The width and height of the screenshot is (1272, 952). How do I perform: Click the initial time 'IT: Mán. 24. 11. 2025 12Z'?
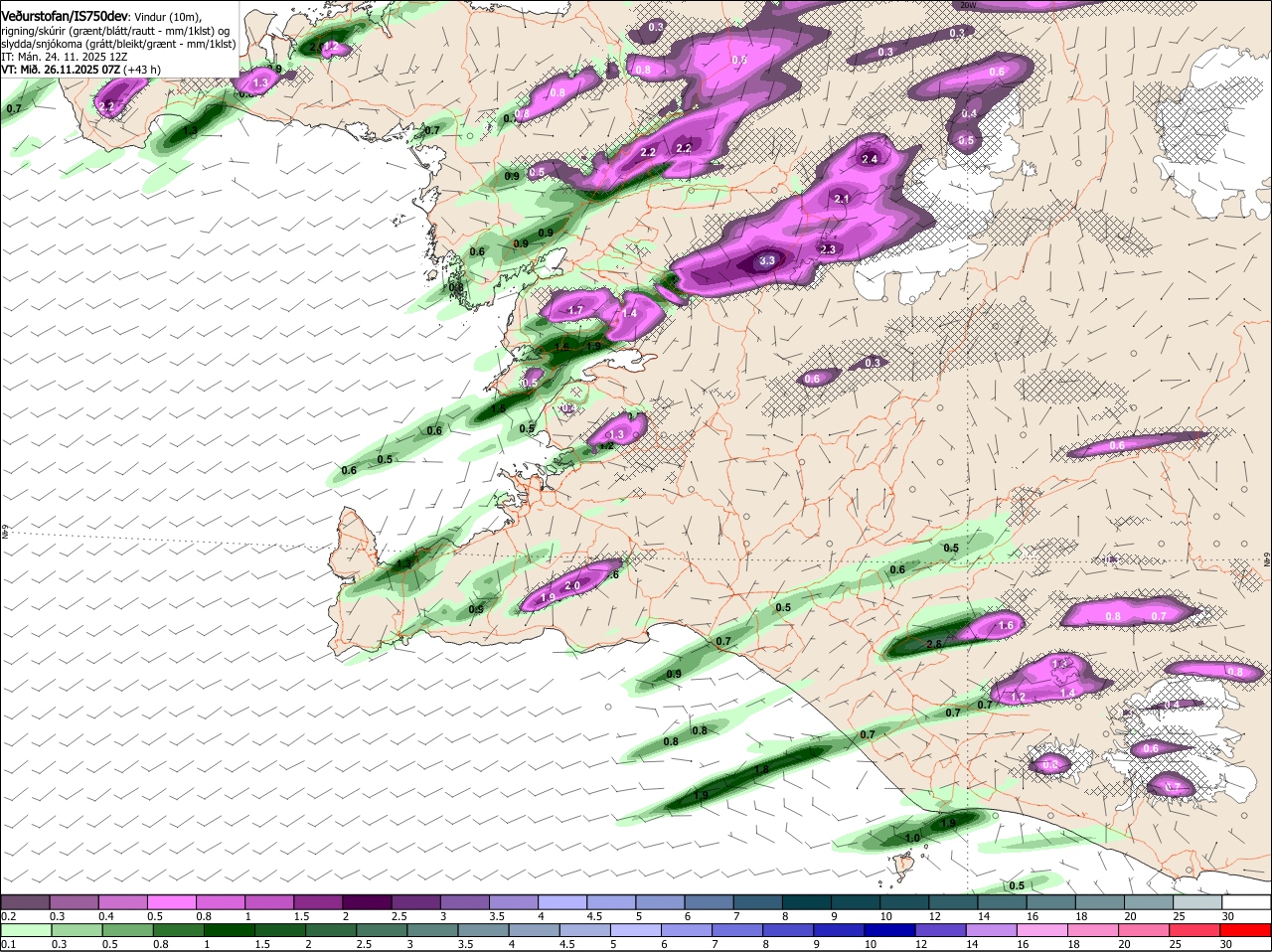pos(65,57)
